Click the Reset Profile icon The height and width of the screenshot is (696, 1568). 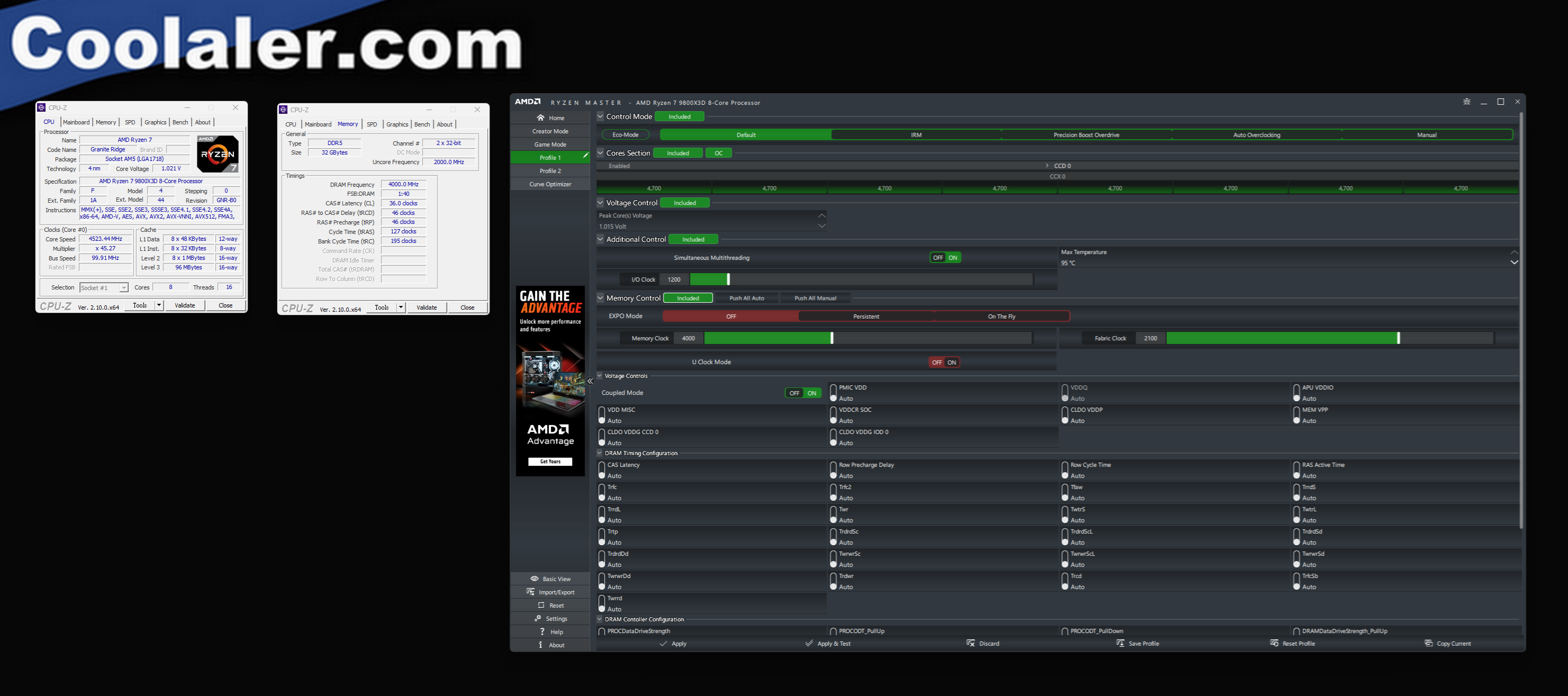(1274, 643)
